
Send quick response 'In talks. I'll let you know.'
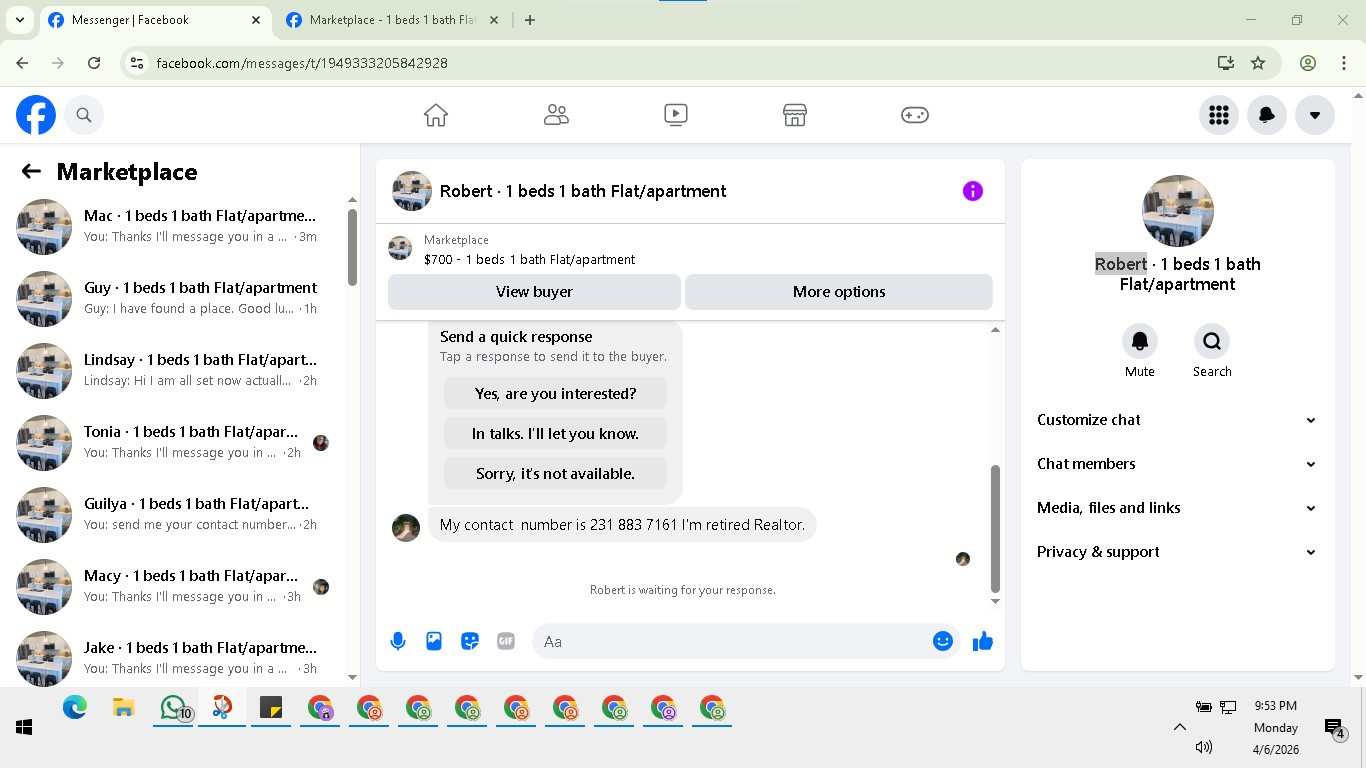[555, 434]
